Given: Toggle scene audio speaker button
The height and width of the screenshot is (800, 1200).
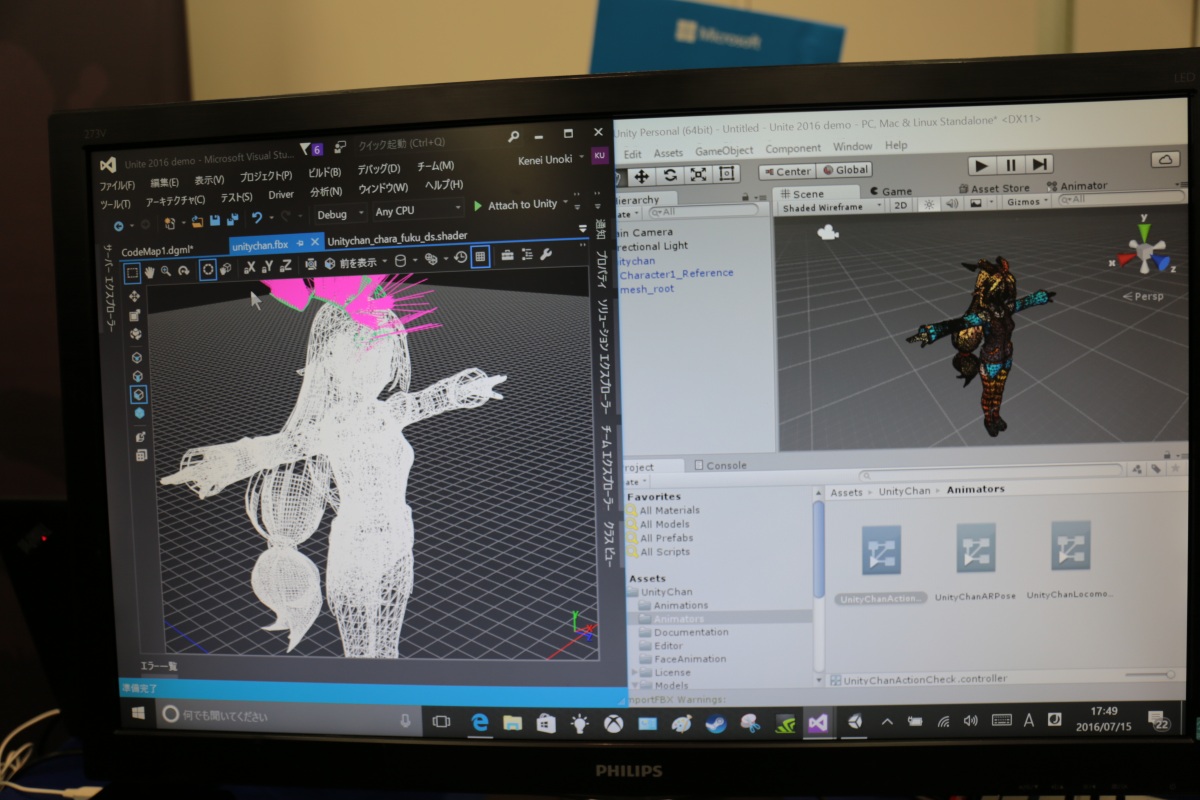Looking at the screenshot, I should (x=951, y=204).
